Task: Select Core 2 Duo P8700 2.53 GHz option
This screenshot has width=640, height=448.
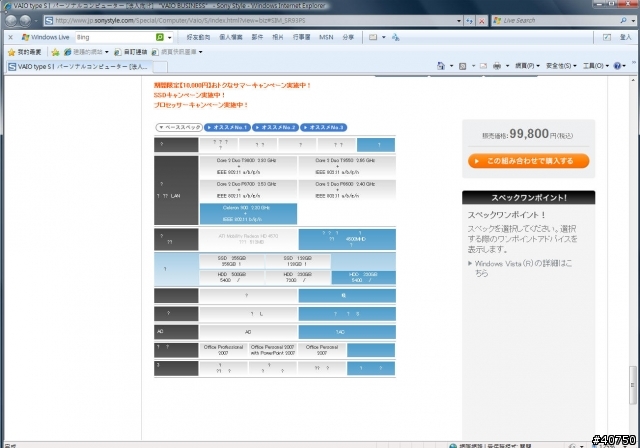Action: (248, 190)
